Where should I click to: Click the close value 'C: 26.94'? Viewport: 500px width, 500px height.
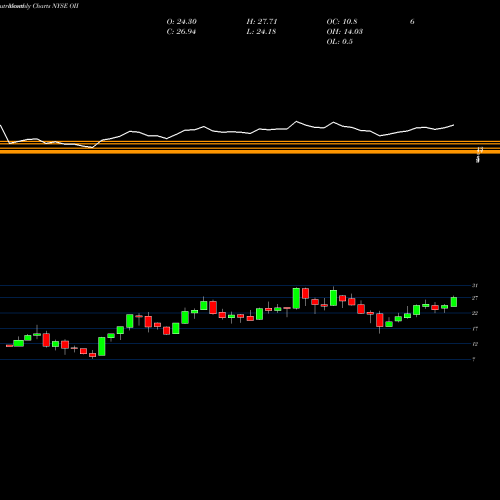181,32
